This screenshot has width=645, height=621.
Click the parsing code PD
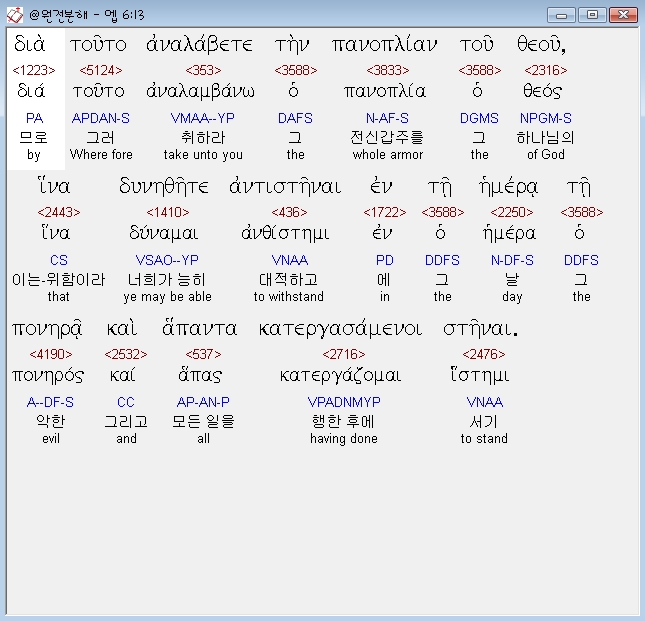pos(385,260)
